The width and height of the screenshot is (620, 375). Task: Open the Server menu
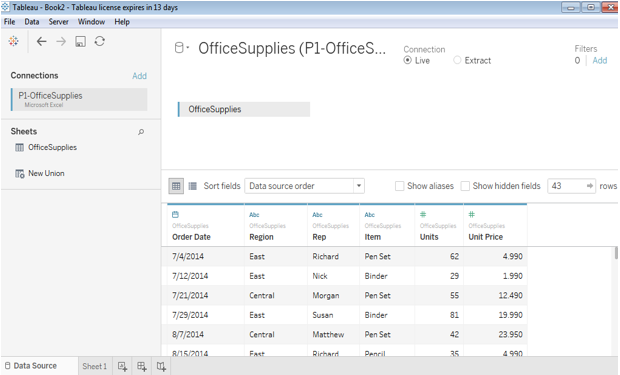(59, 22)
